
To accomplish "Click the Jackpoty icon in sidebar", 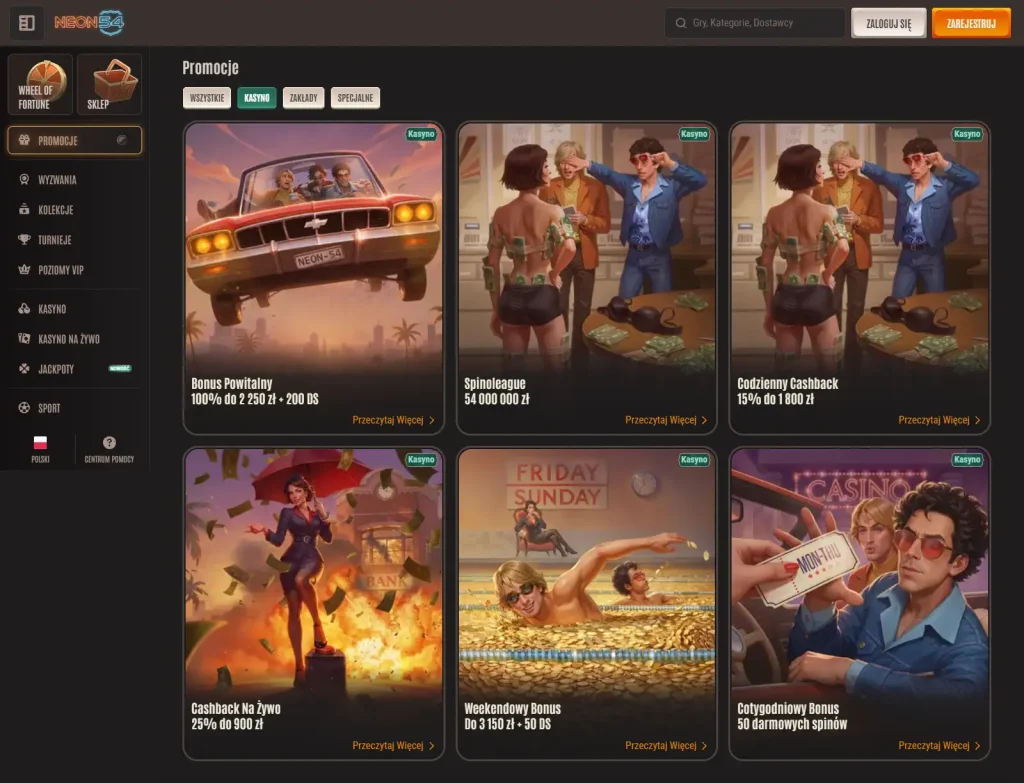I will click(24, 369).
